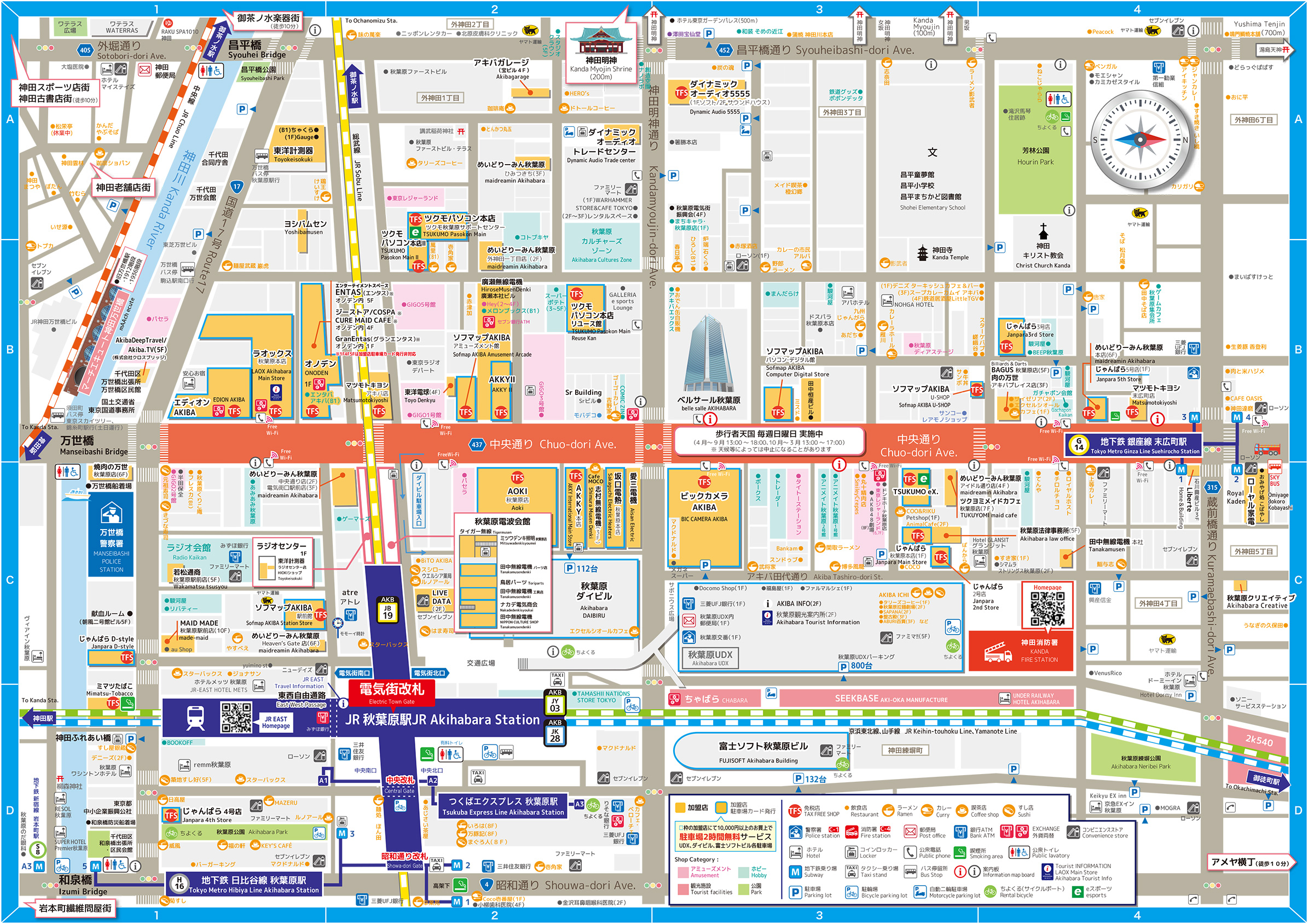Click the Parking lot legend icon
The height and width of the screenshot is (924, 1308).
(x=796, y=892)
